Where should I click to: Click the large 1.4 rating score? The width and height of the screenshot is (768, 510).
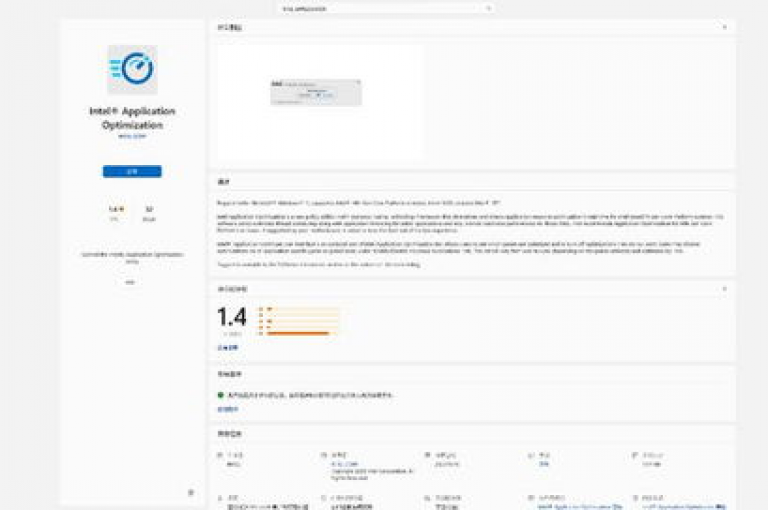232,317
